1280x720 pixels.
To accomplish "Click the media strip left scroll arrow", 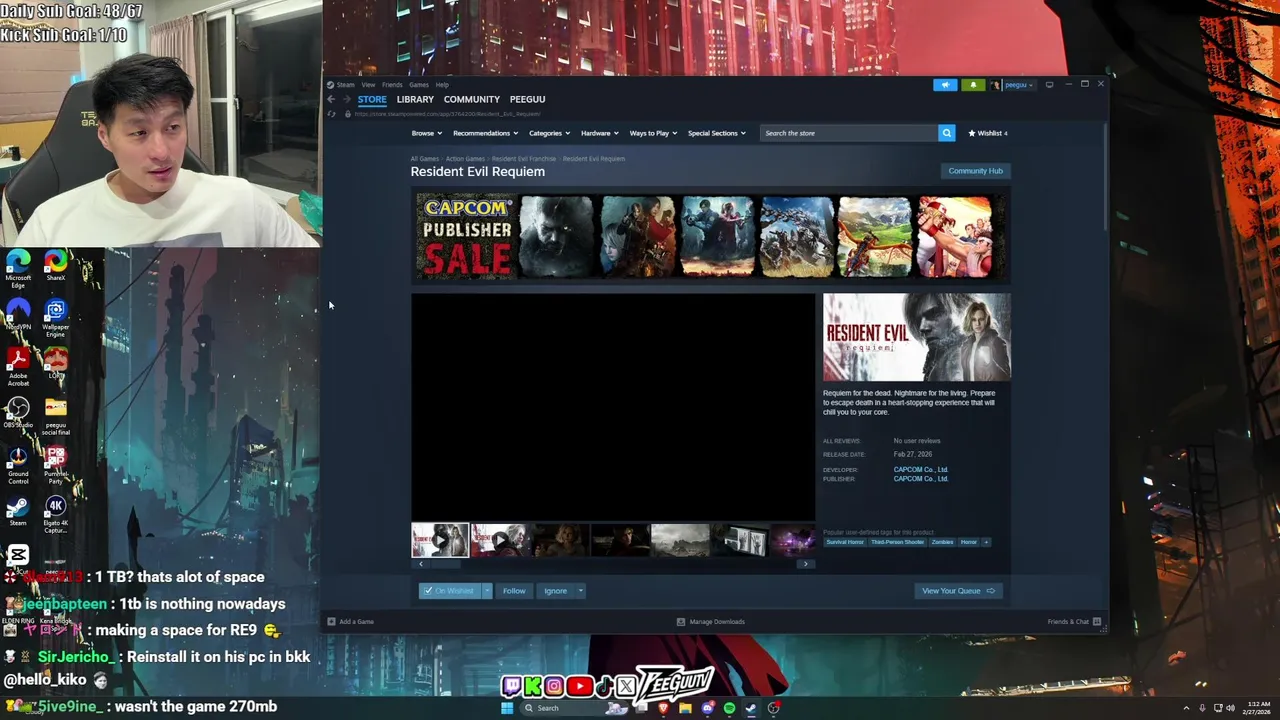I will 420,564.
